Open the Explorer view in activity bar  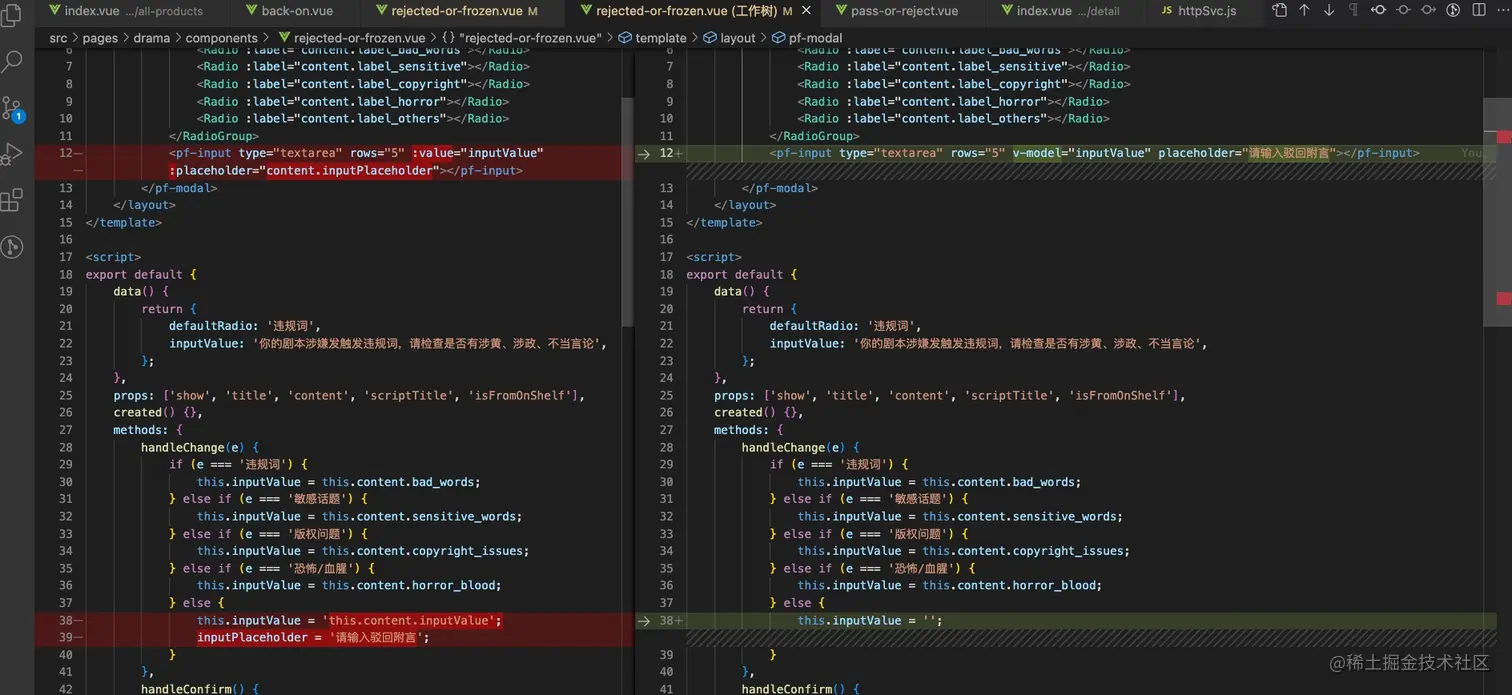12,15
